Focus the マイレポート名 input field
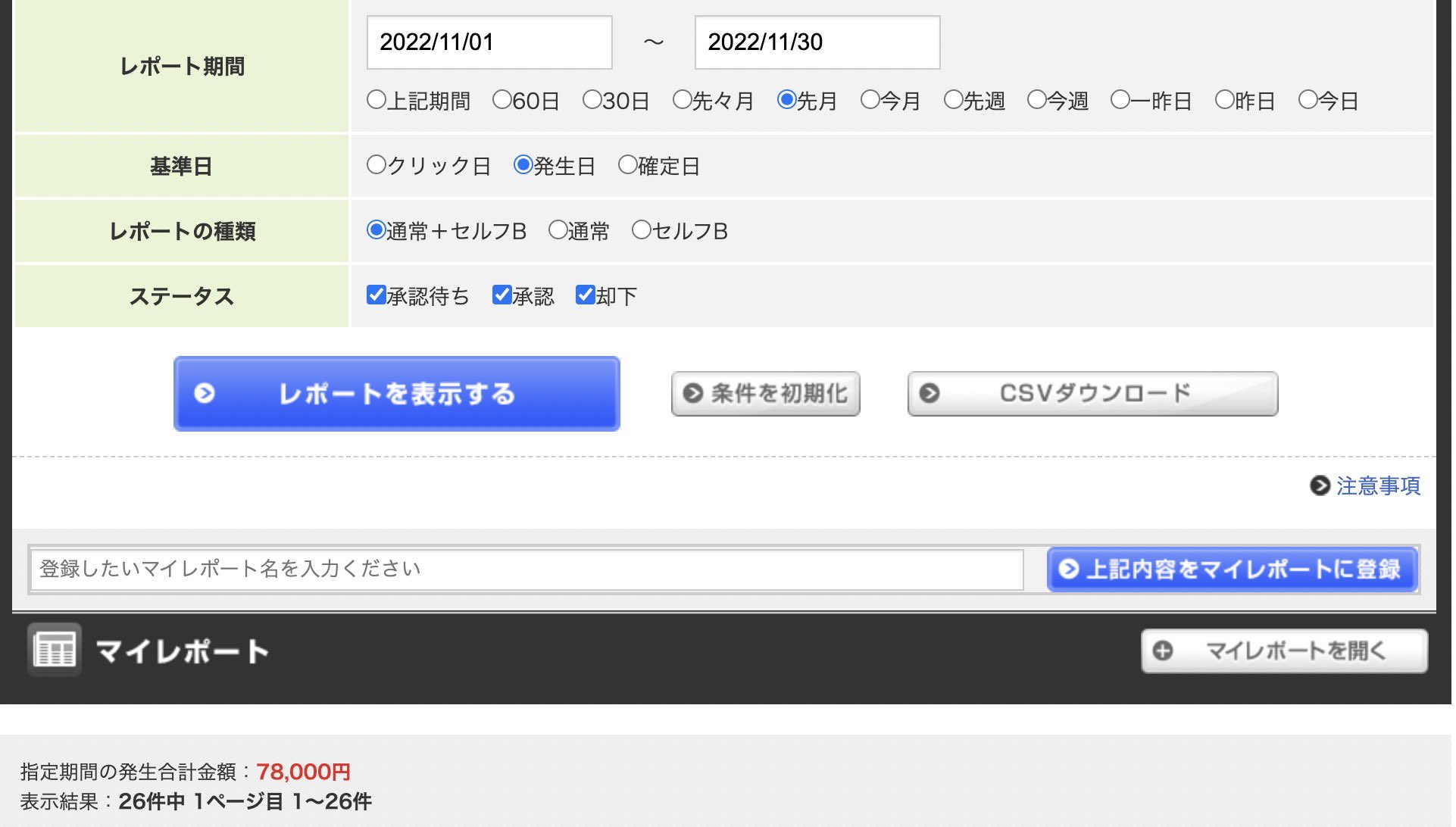 526,570
